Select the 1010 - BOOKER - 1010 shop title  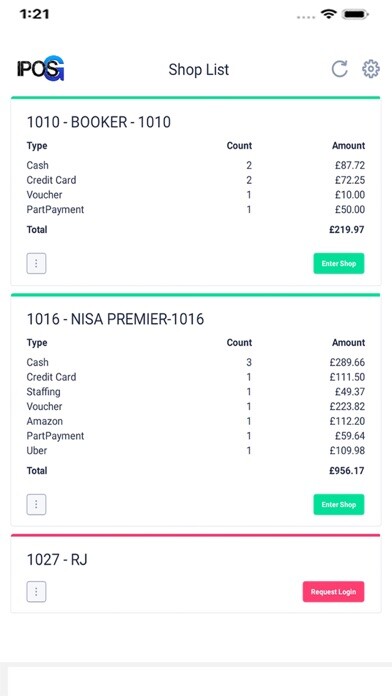pyautogui.click(x=99, y=122)
